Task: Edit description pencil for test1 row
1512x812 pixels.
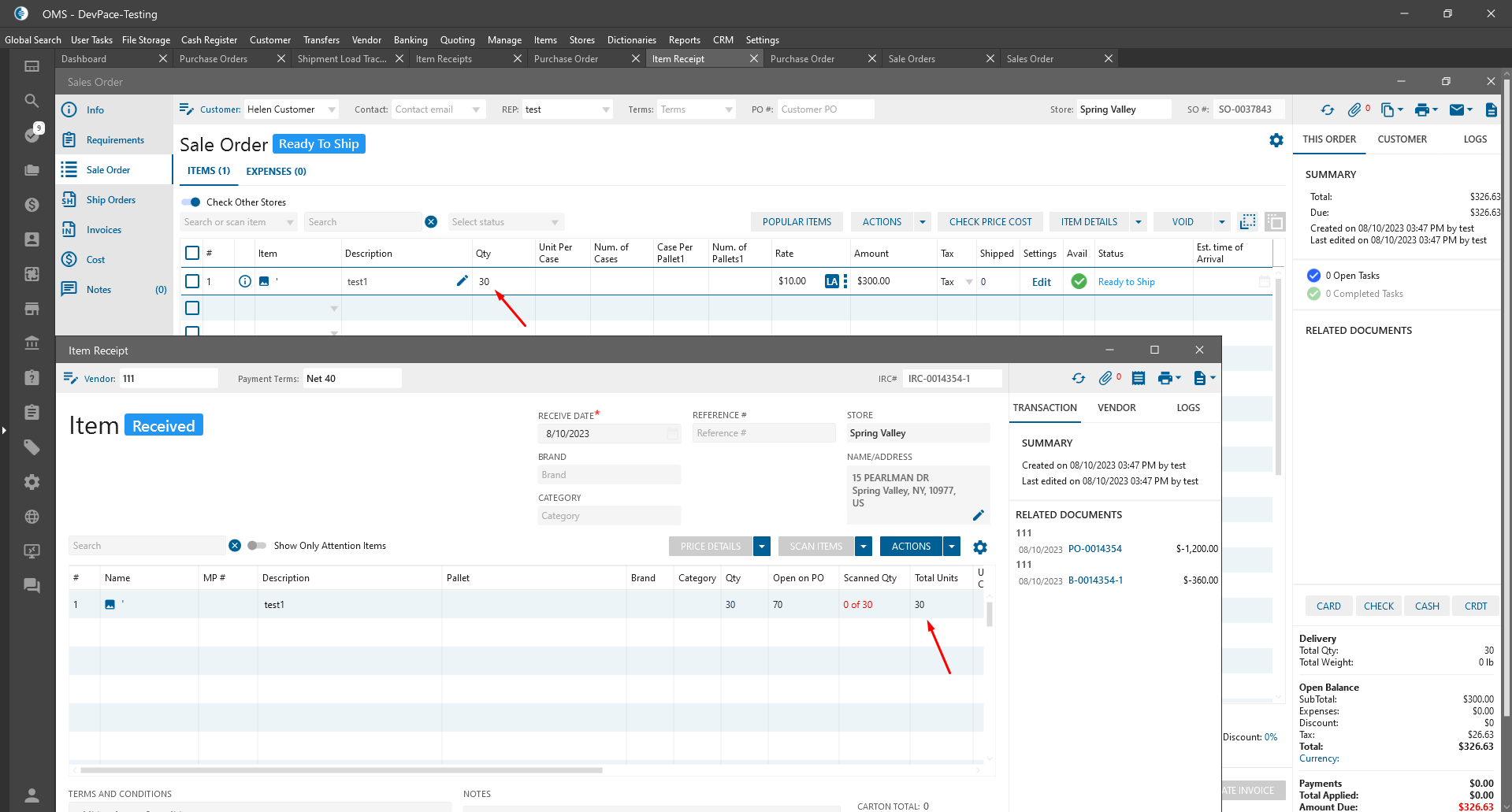Action: click(463, 280)
